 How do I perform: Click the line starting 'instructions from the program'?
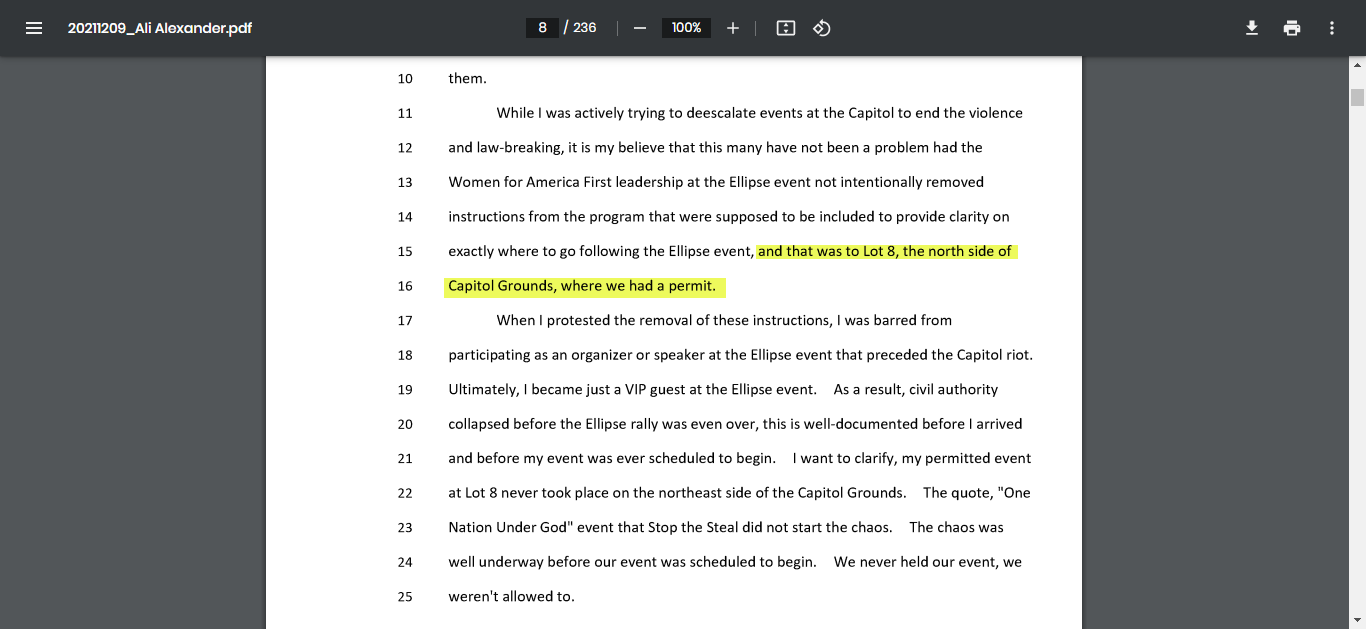tap(729, 216)
